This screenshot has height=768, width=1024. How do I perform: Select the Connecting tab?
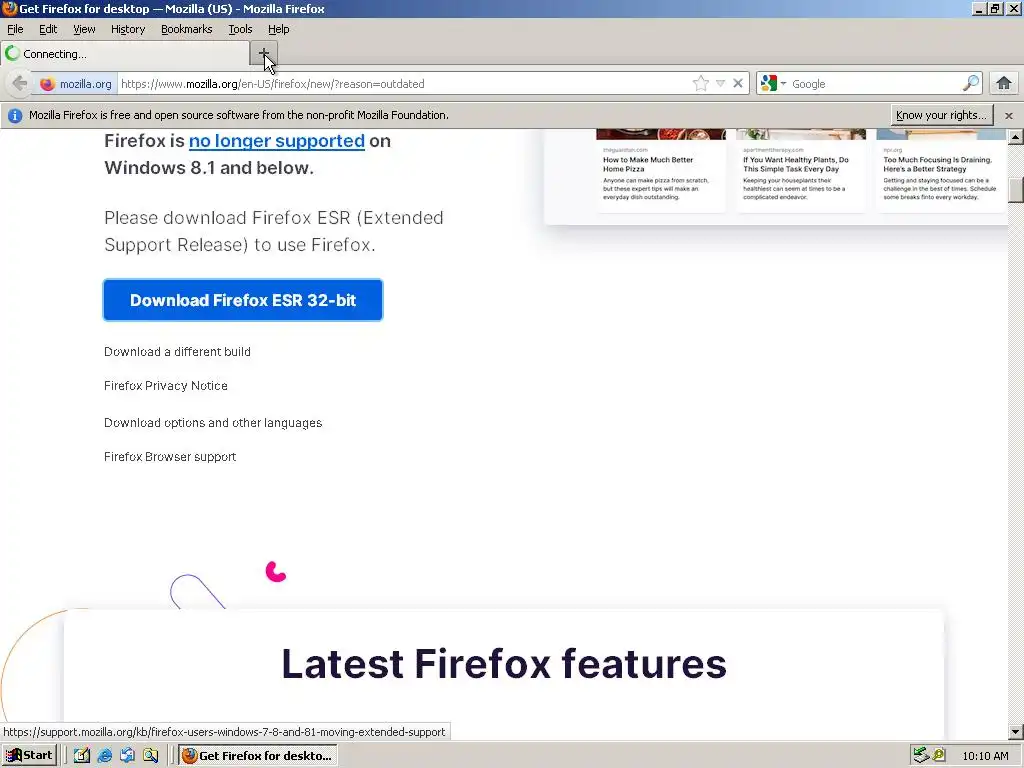point(125,54)
